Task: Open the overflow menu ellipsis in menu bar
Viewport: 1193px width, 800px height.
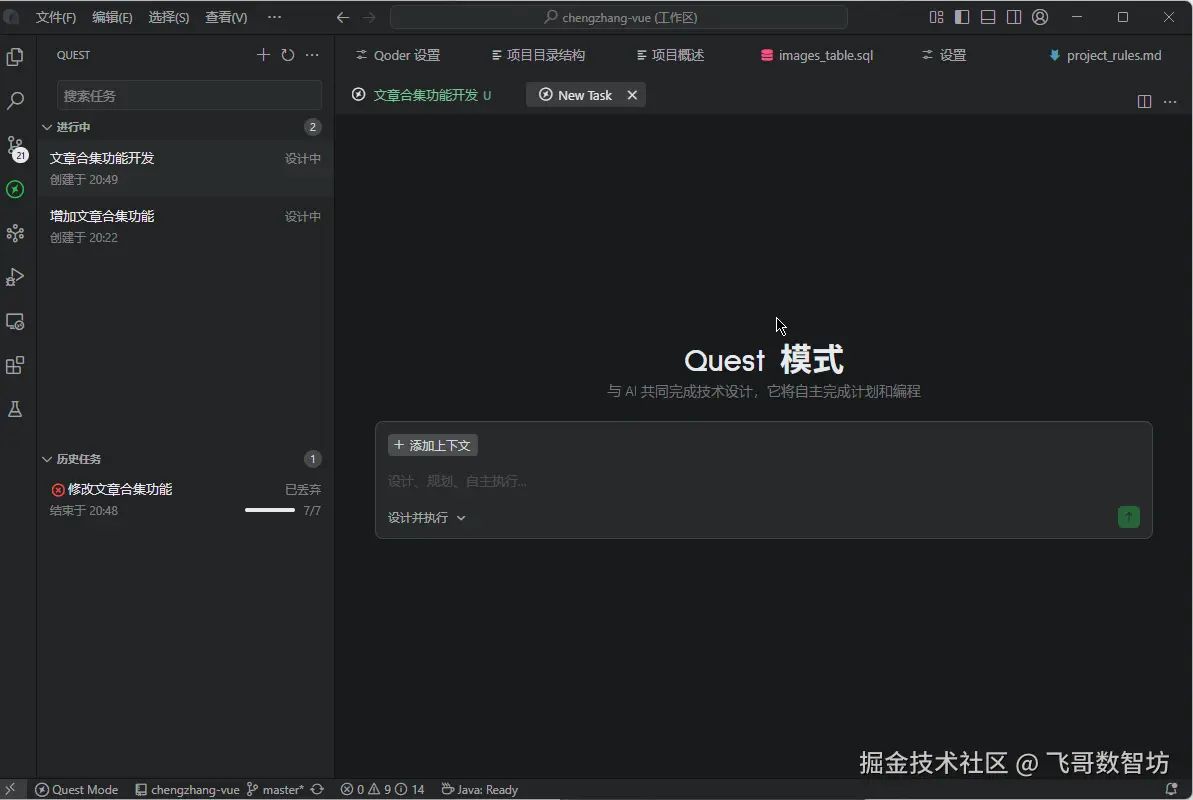Action: pos(275,17)
